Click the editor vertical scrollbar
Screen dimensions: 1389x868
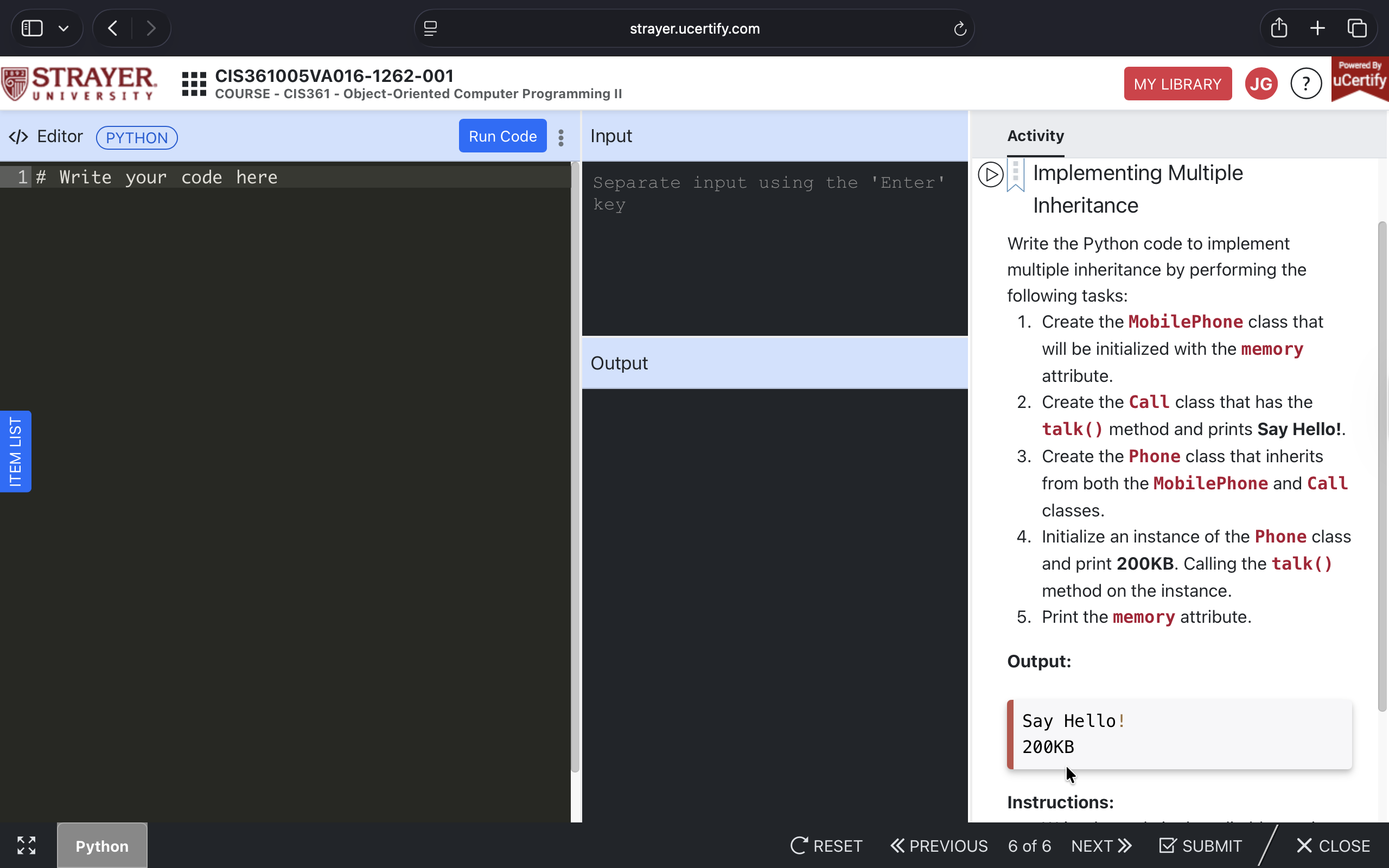pos(575,468)
